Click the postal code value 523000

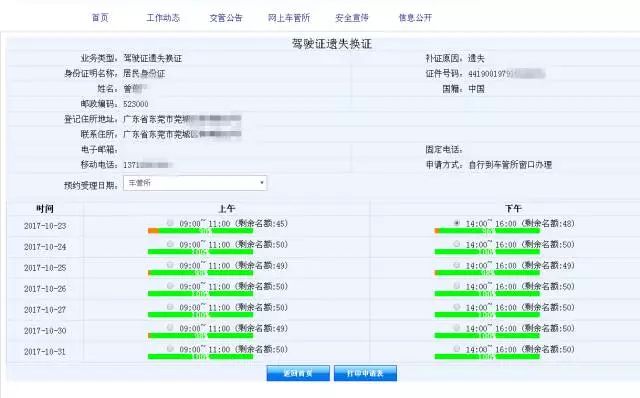[x=136, y=104]
